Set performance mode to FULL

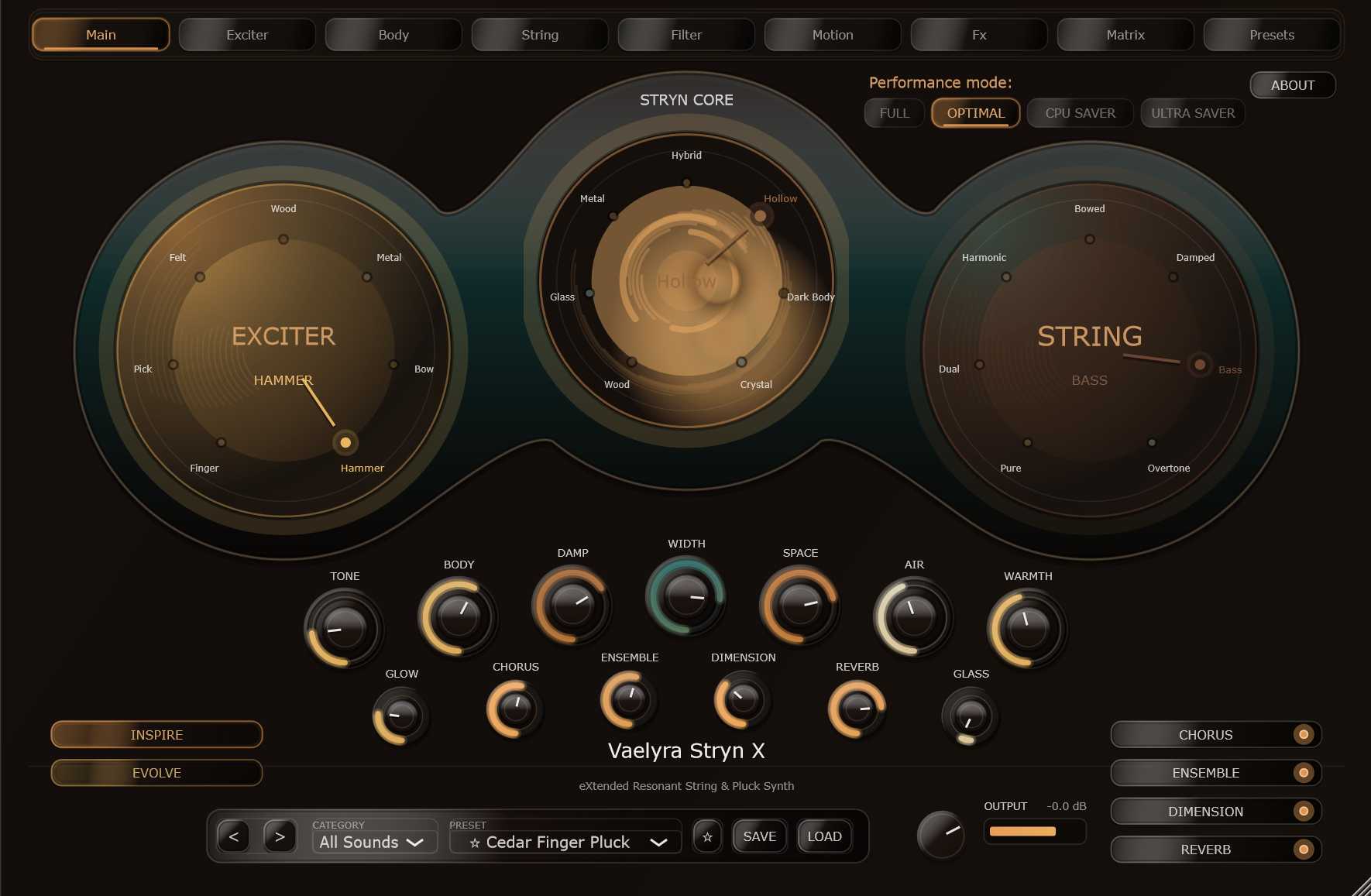coord(895,113)
